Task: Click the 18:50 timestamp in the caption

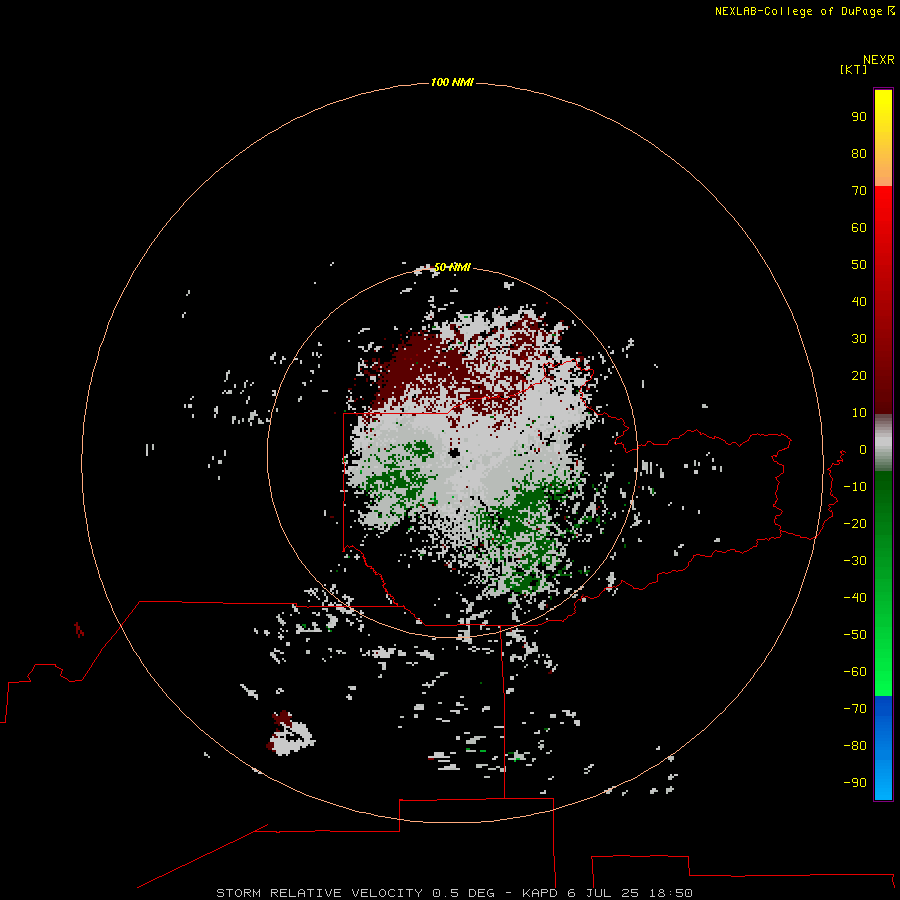Action: pos(671,893)
